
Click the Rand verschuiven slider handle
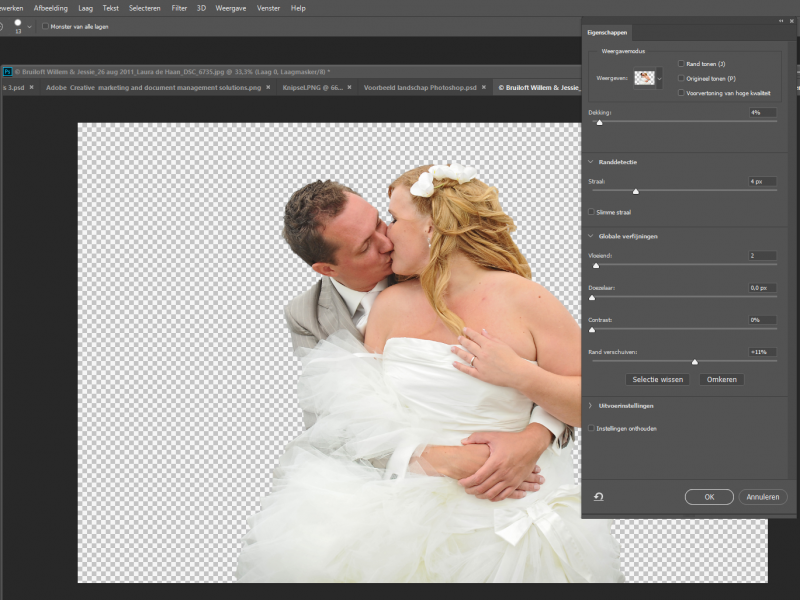click(695, 362)
